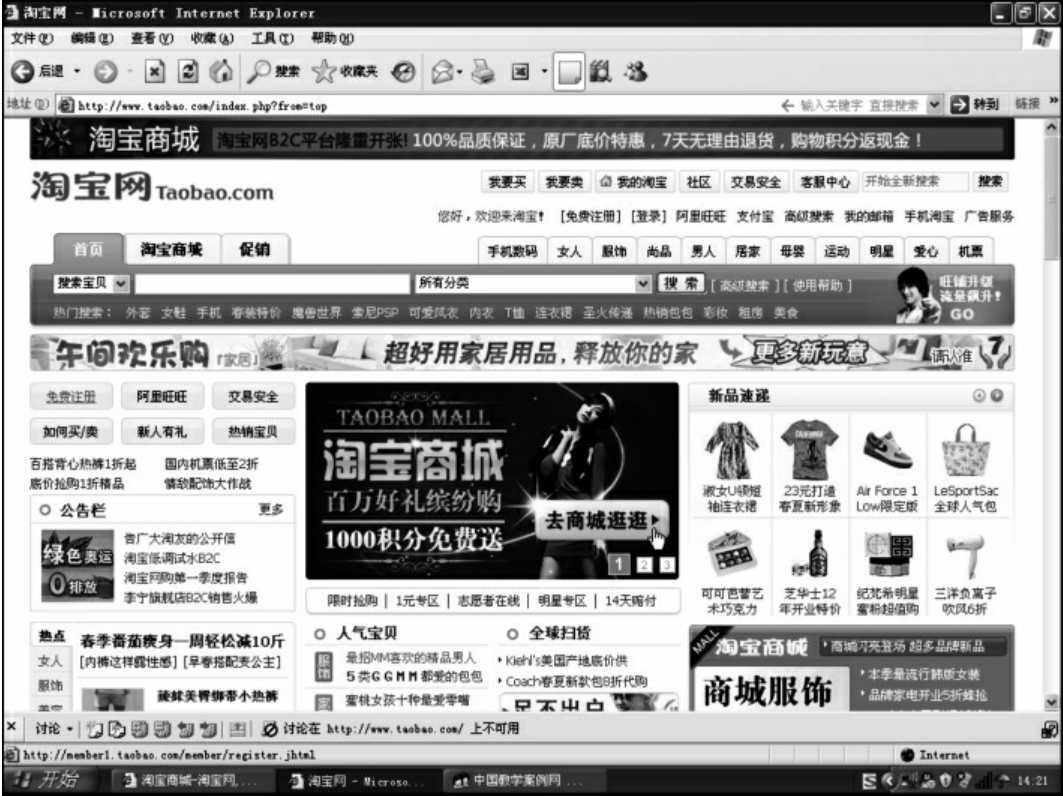This screenshot has height=796, width=1063.
Task: Click the 开始全新搜索 top search field
Action: 916,181
